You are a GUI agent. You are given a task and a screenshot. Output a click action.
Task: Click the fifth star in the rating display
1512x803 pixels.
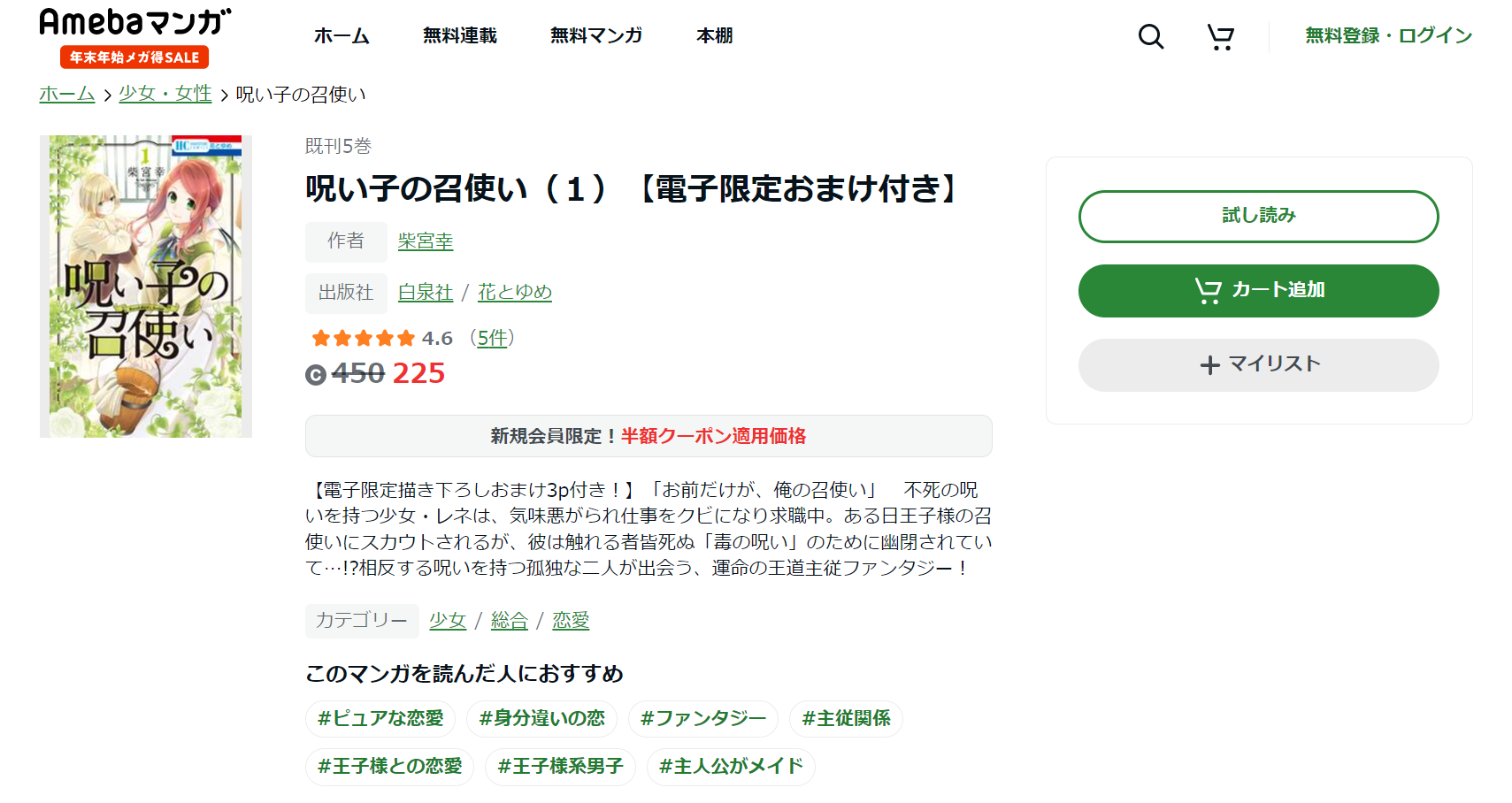[405, 337]
